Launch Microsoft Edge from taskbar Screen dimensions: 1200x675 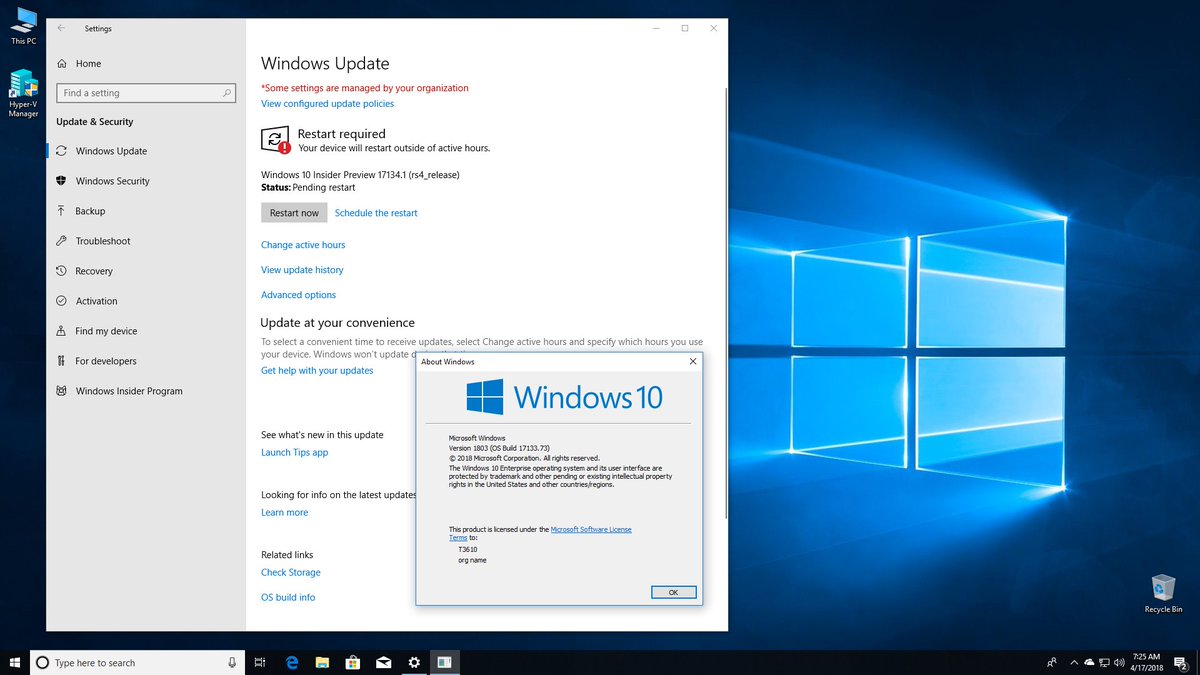point(292,662)
